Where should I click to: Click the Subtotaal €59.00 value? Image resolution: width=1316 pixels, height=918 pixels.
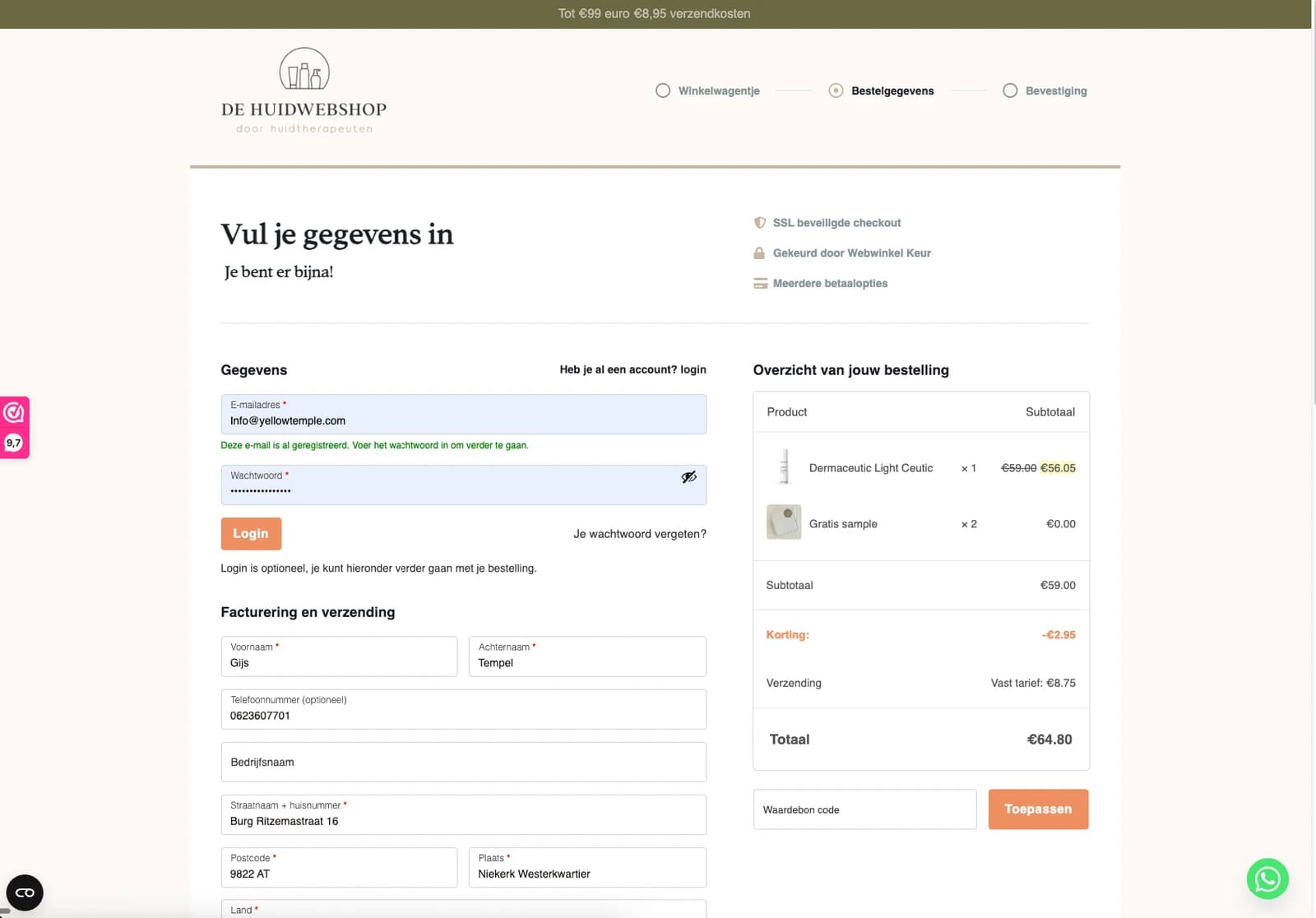tap(1058, 586)
